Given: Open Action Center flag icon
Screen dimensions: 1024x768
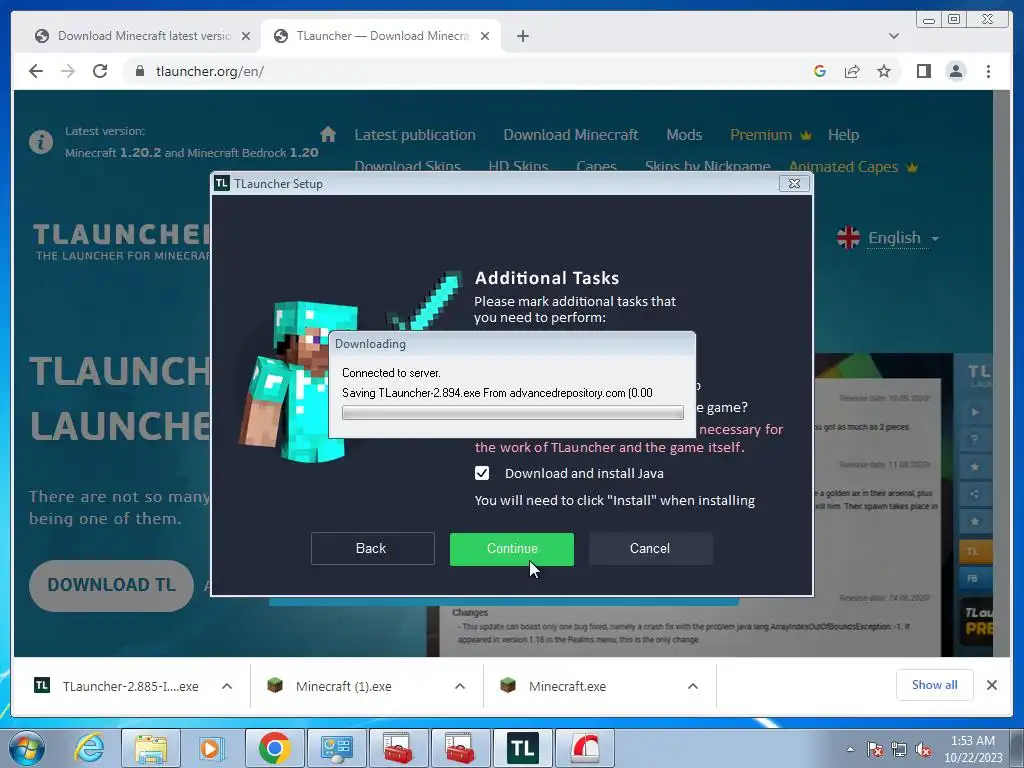Looking at the screenshot, I should (x=875, y=750).
